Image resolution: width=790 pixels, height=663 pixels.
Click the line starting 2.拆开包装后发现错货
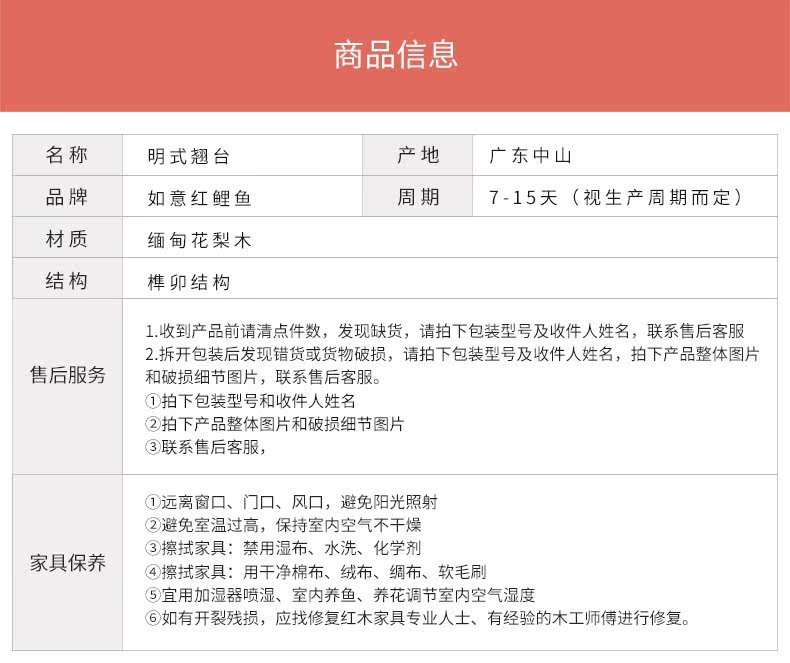(452, 354)
